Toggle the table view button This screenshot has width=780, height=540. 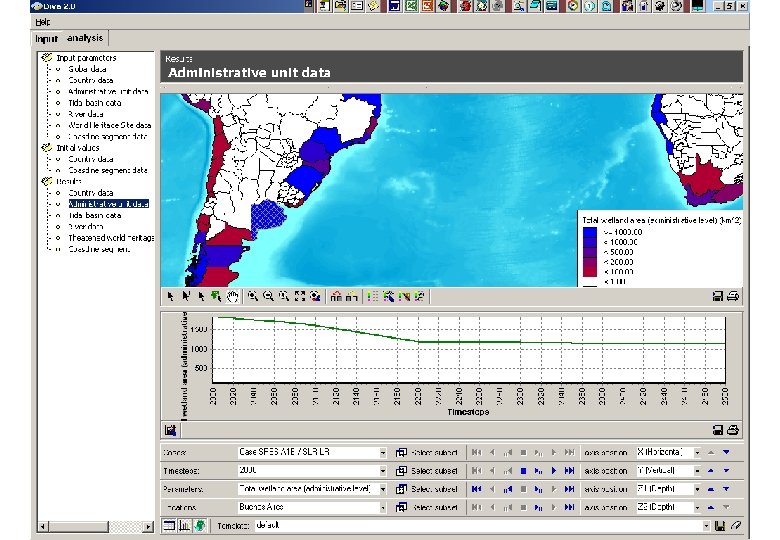pos(169,526)
